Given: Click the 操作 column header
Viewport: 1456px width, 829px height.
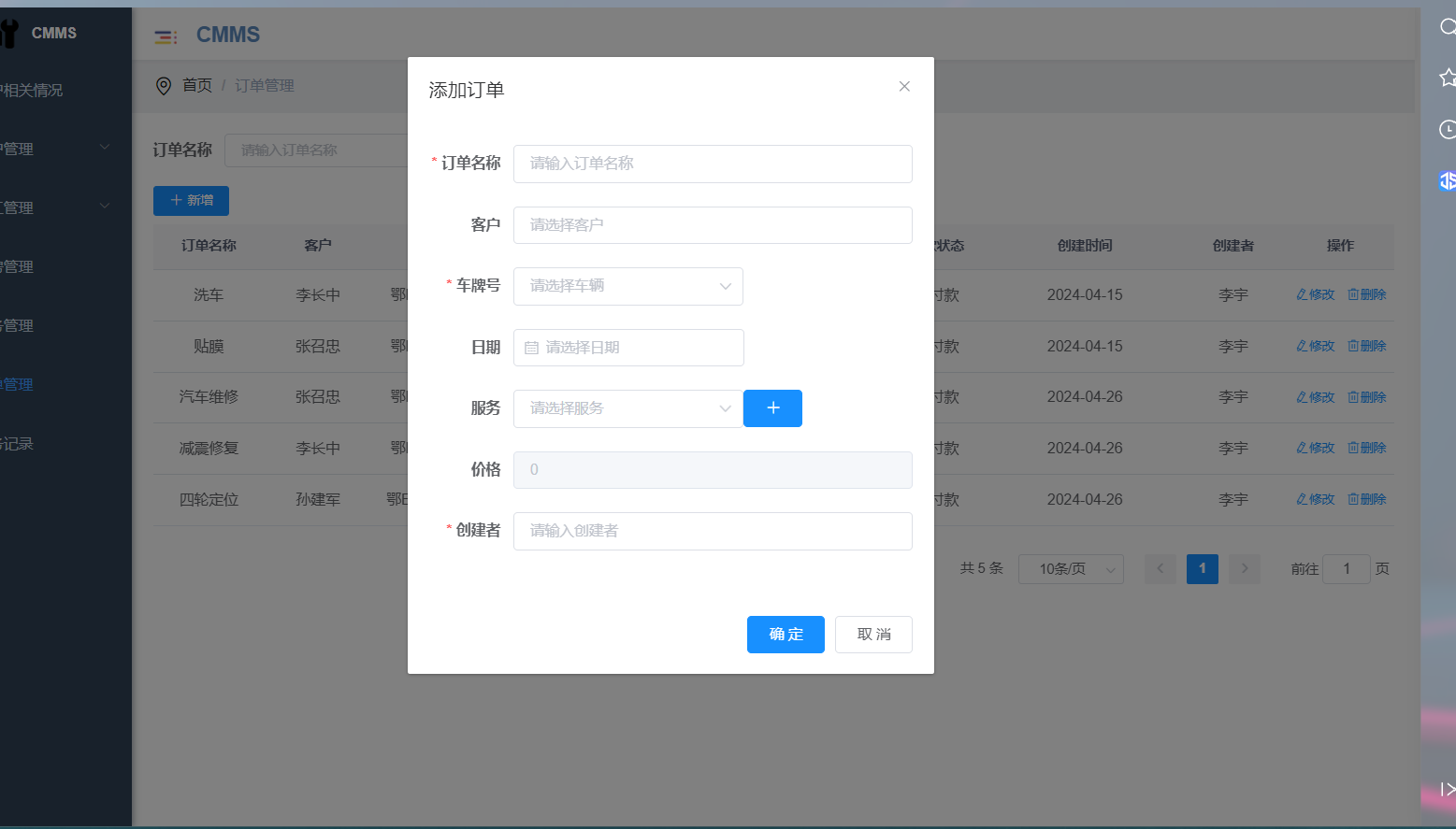Looking at the screenshot, I should [x=1340, y=246].
